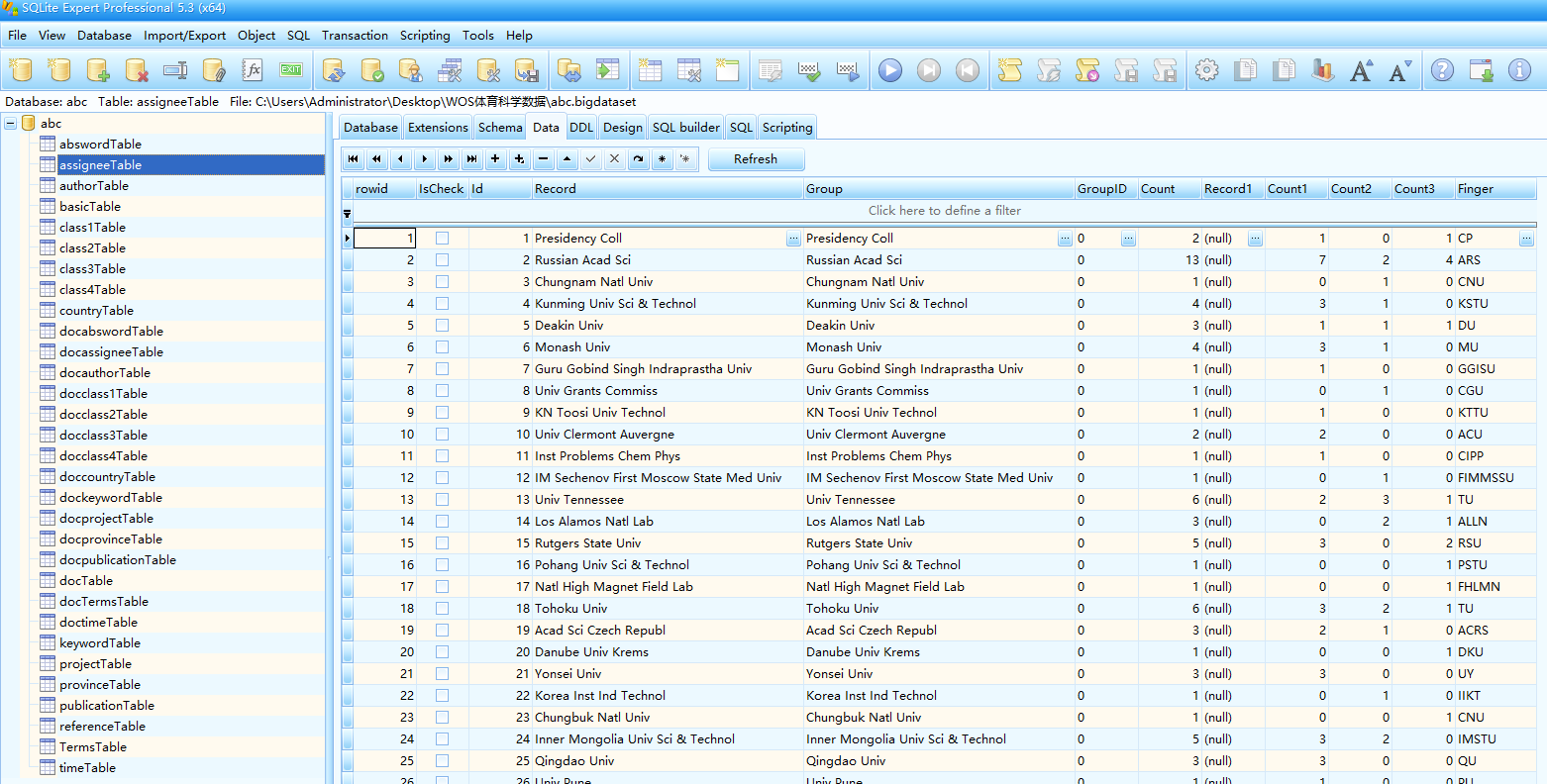Image resolution: width=1547 pixels, height=784 pixels.
Task: Click the database backup save icon
Action: coord(527,70)
